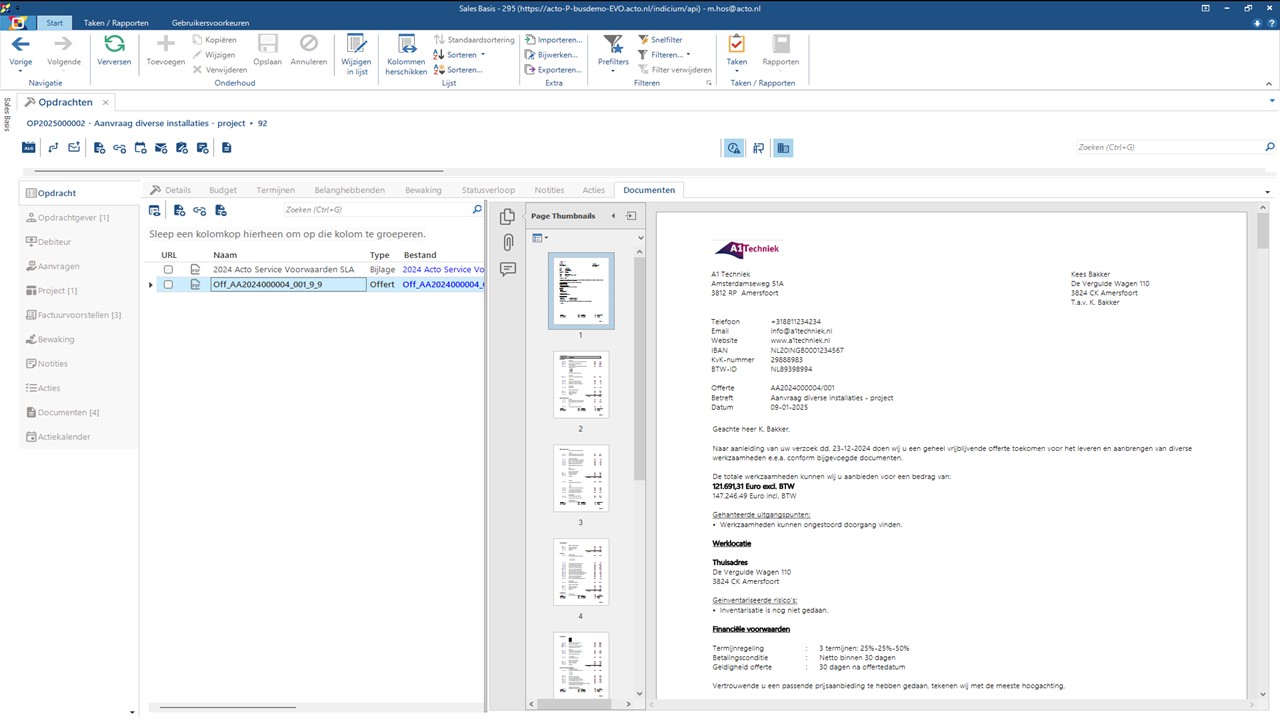This screenshot has width=1280, height=720.
Task: Open the attachments paperclip panel icon
Action: (x=508, y=242)
